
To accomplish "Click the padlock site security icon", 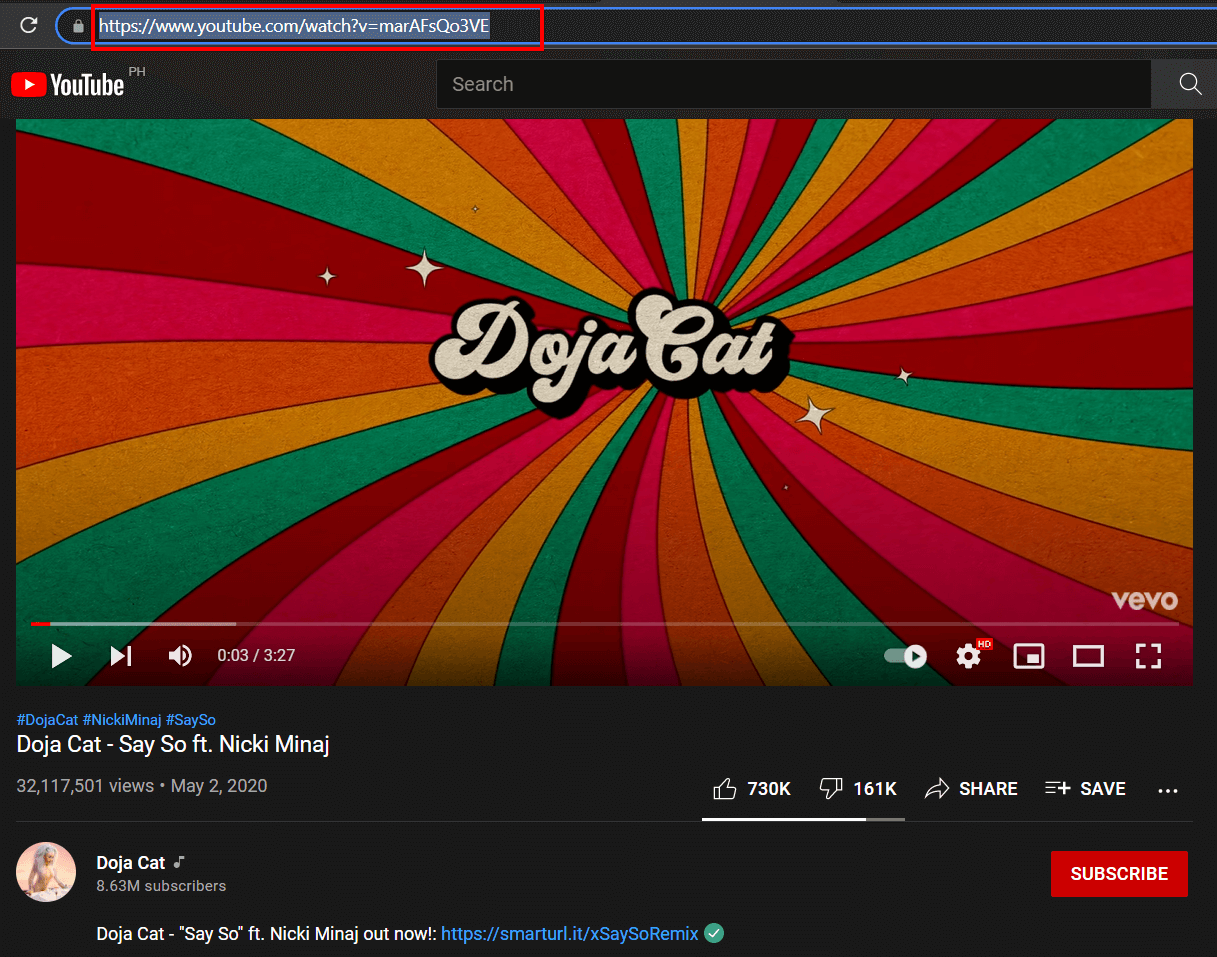I will [78, 26].
